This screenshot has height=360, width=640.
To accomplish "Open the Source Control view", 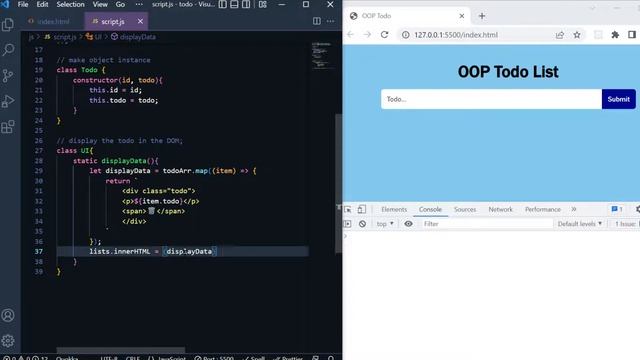I will tap(8, 76).
